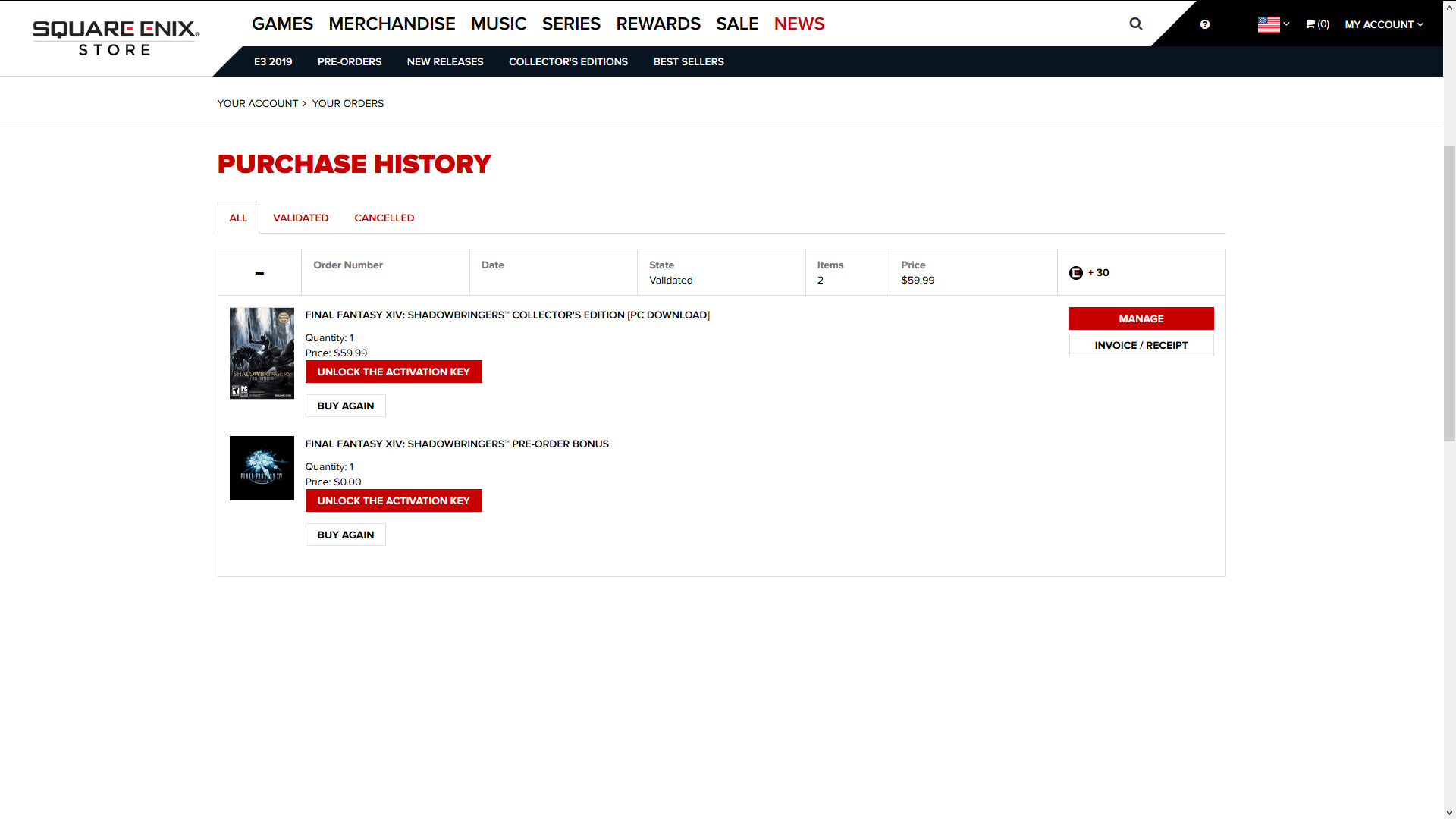1456x819 pixels.
Task: Open the search magnifier icon
Action: coord(1136,24)
